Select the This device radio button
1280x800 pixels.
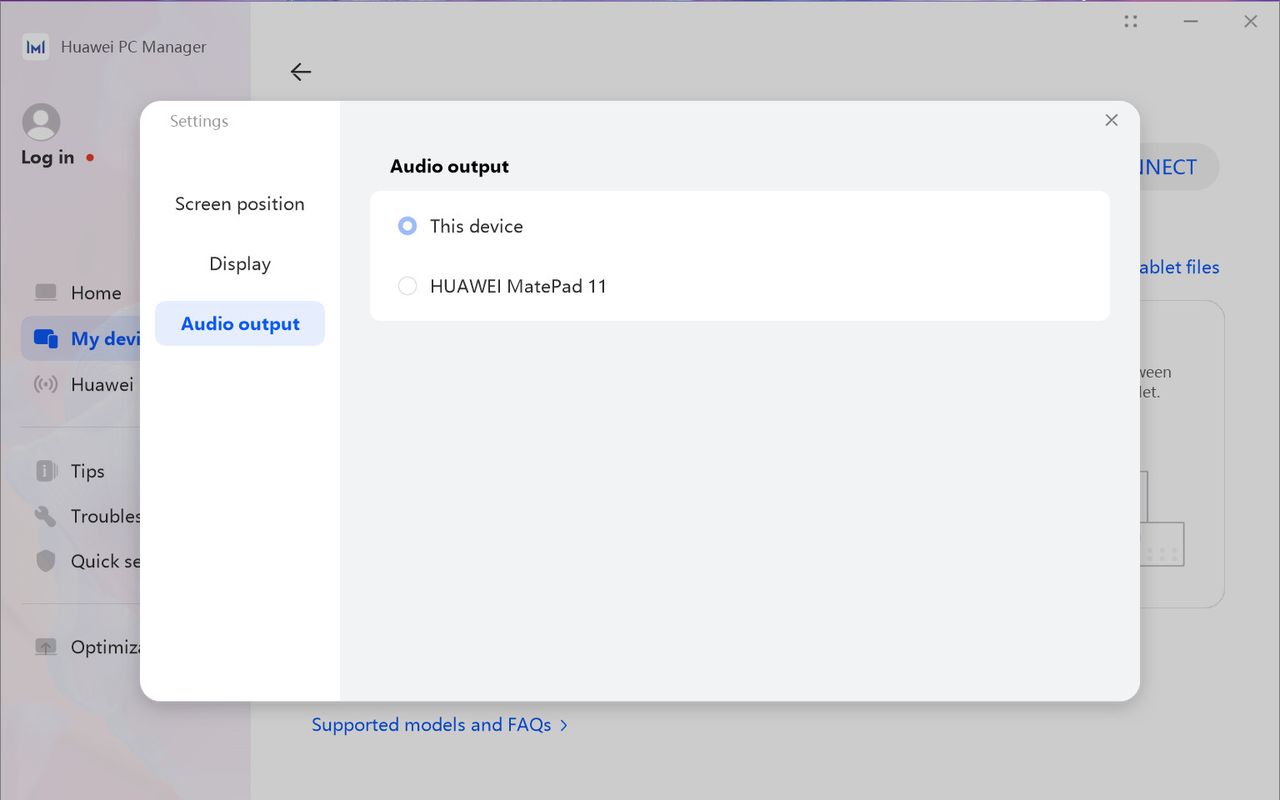pyautogui.click(x=407, y=226)
